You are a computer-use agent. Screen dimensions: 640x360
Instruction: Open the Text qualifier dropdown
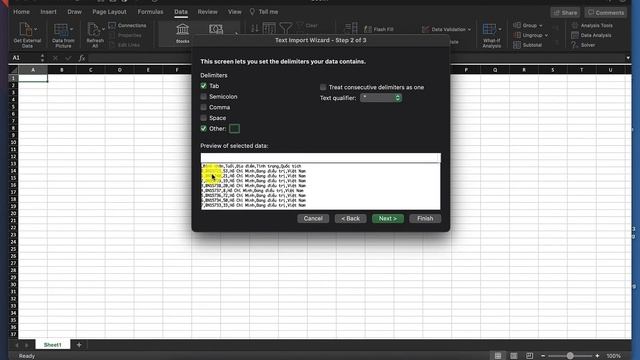[381, 98]
